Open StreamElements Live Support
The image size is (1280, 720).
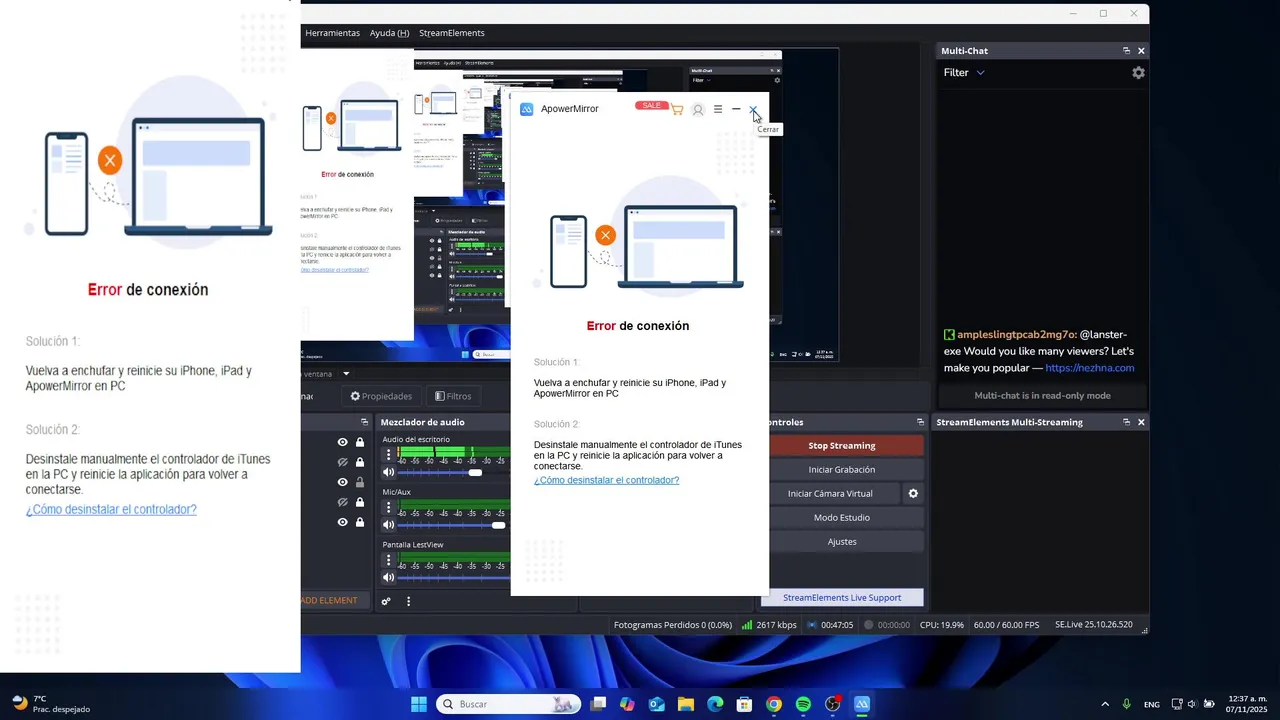[842, 597]
